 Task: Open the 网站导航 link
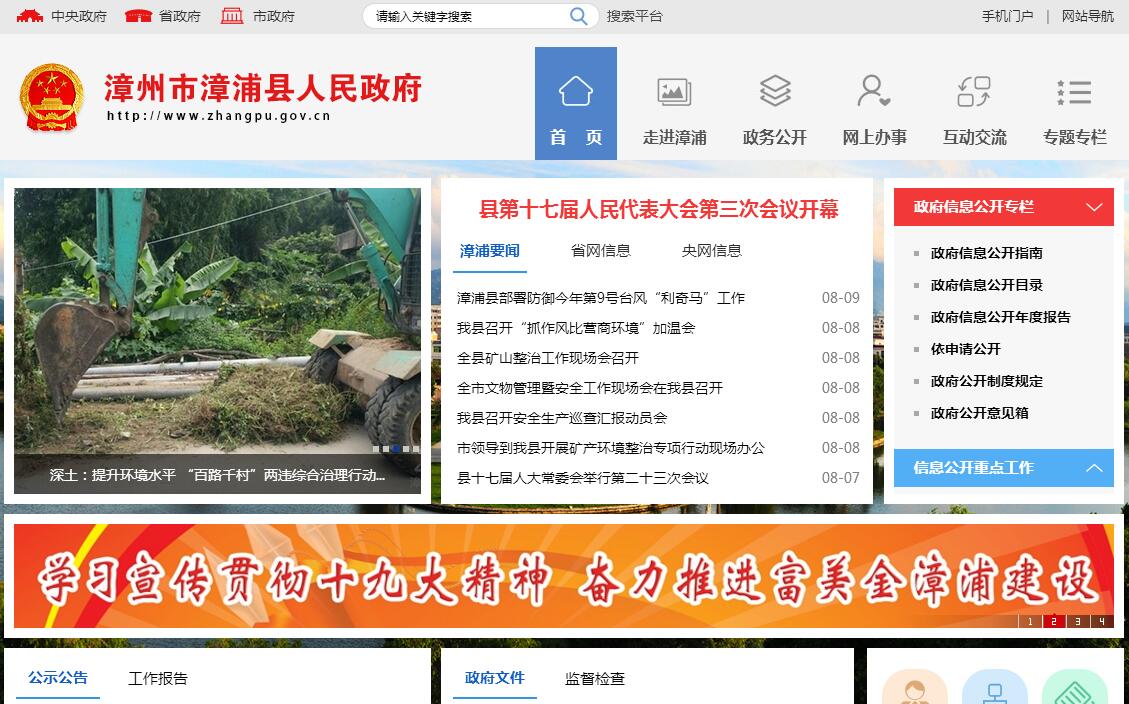pos(1087,16)
